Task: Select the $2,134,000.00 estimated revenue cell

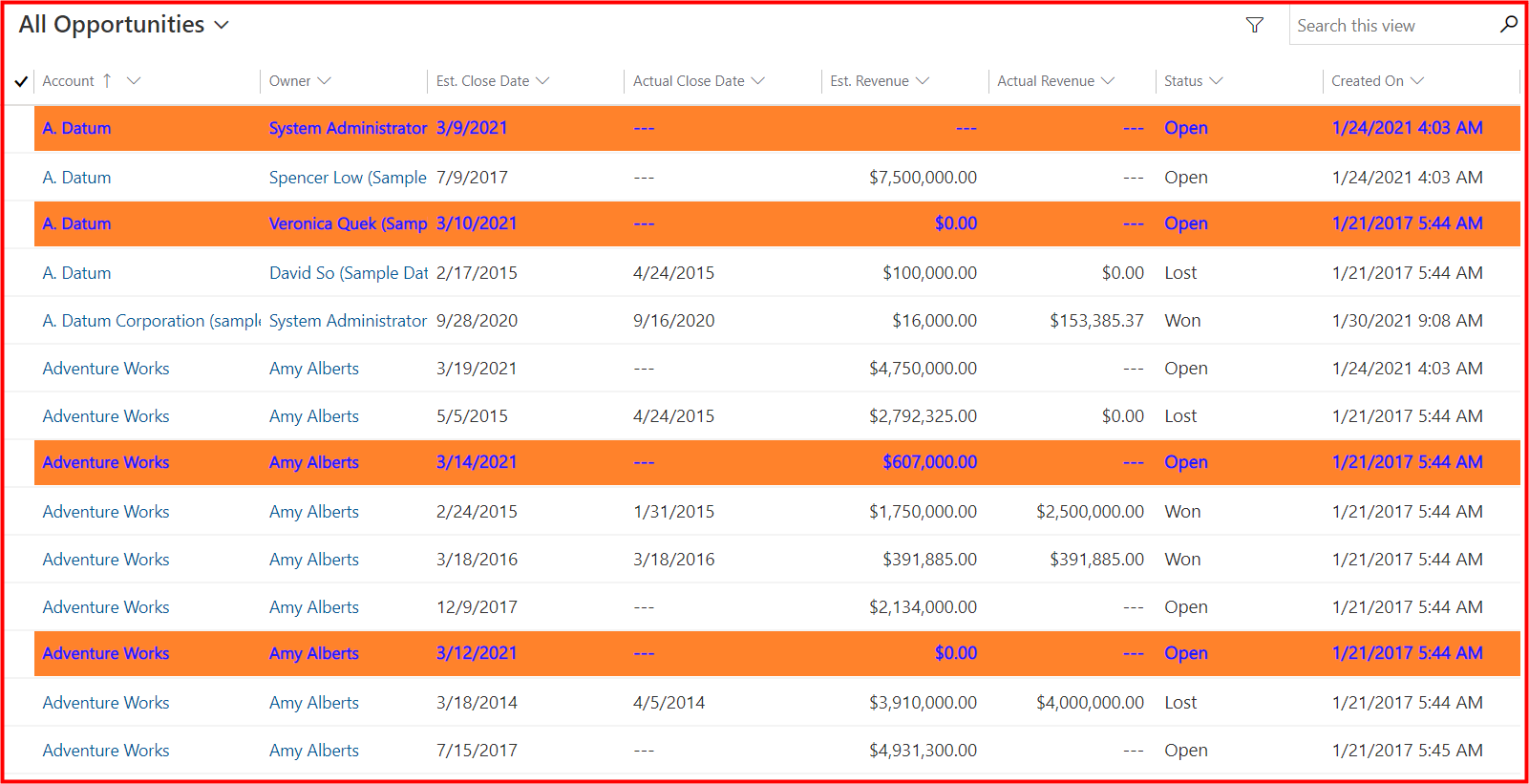Action: click(923, 607)
